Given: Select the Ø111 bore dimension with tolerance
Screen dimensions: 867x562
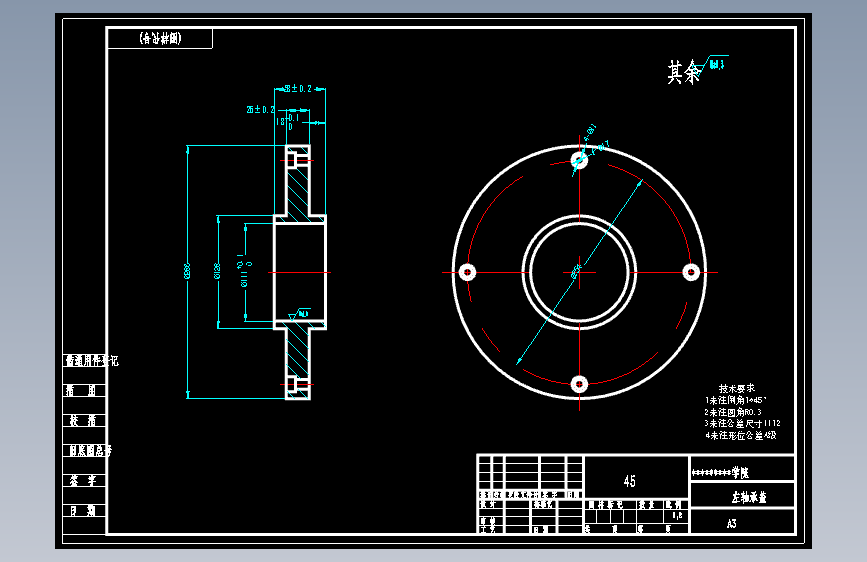Looking at the screenshot, I should [245, 270].
